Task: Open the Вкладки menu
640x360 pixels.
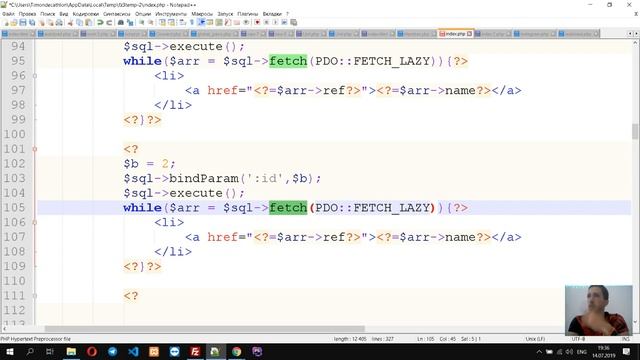Action: point(272,14)
